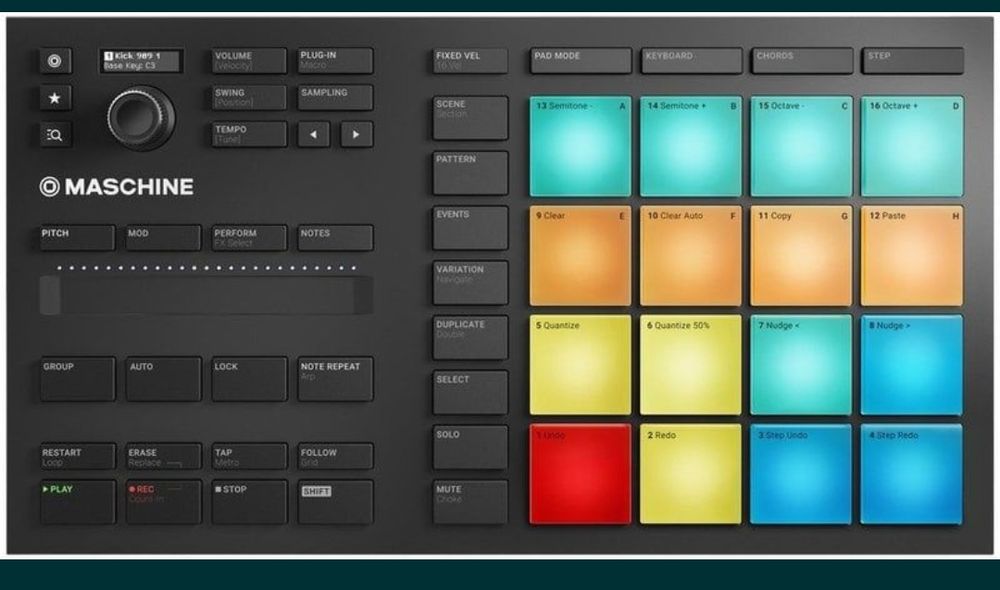Click the VOLUME button
This screenshot has width=1000, height=590.
tap(249, 61)
